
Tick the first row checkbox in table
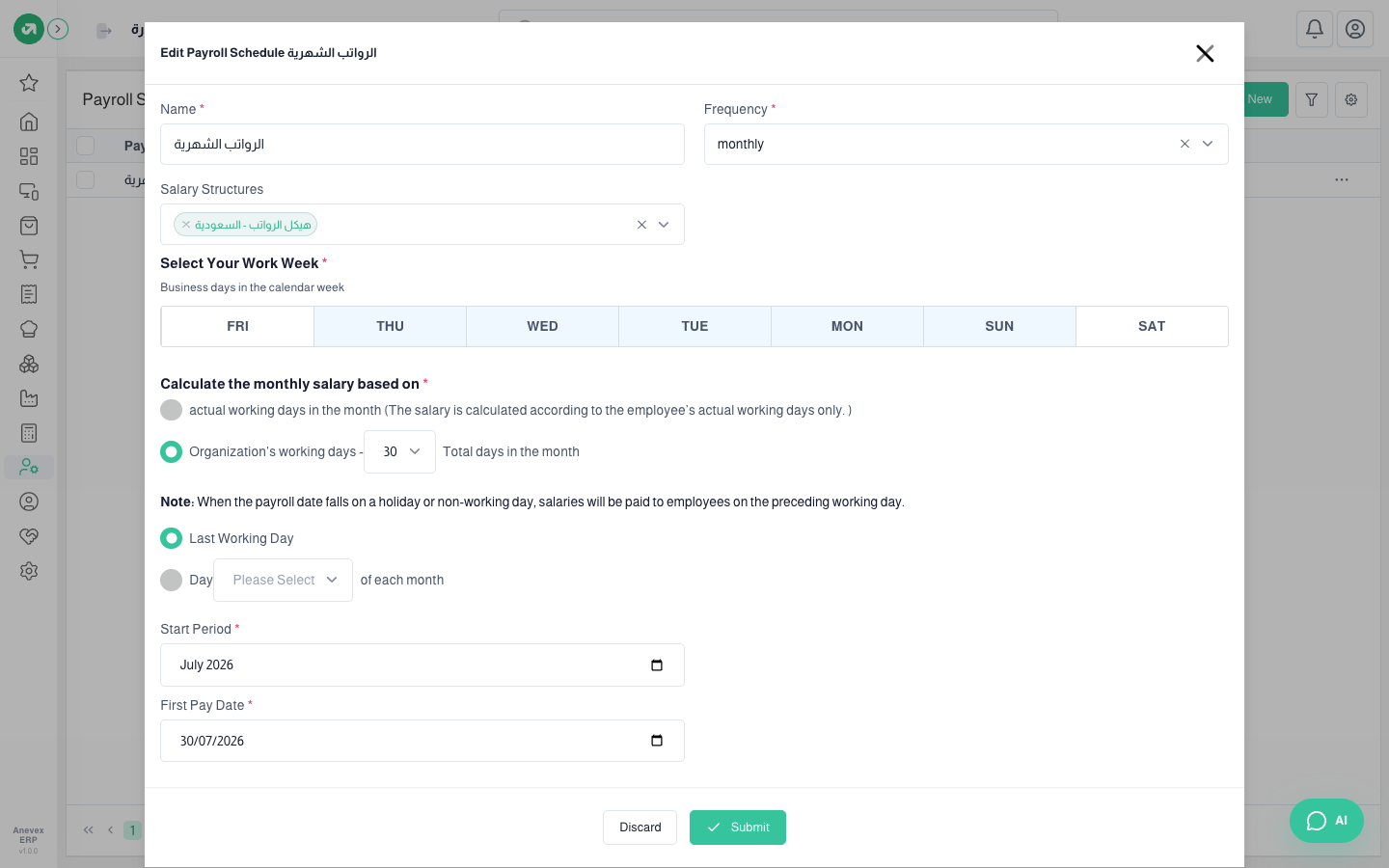[86, 180]
